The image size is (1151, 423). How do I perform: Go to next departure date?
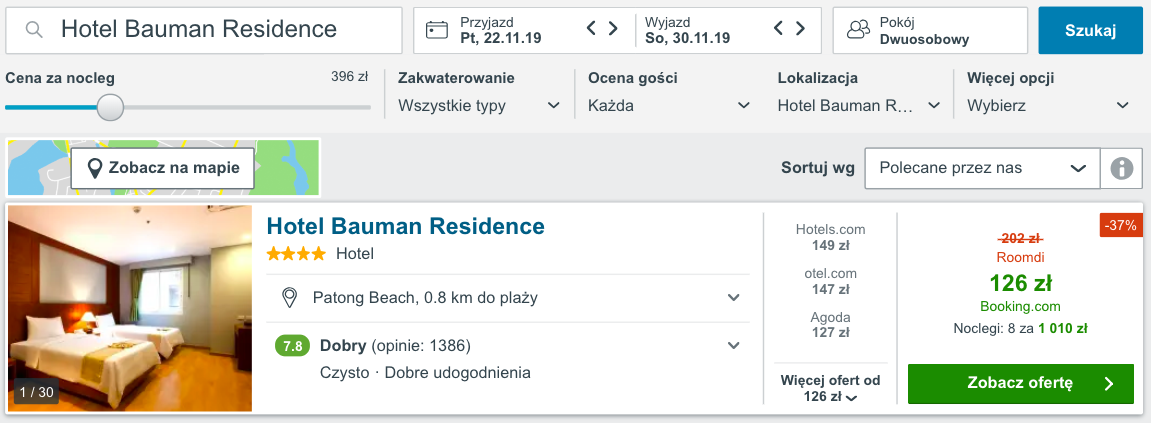click(800, 29)
